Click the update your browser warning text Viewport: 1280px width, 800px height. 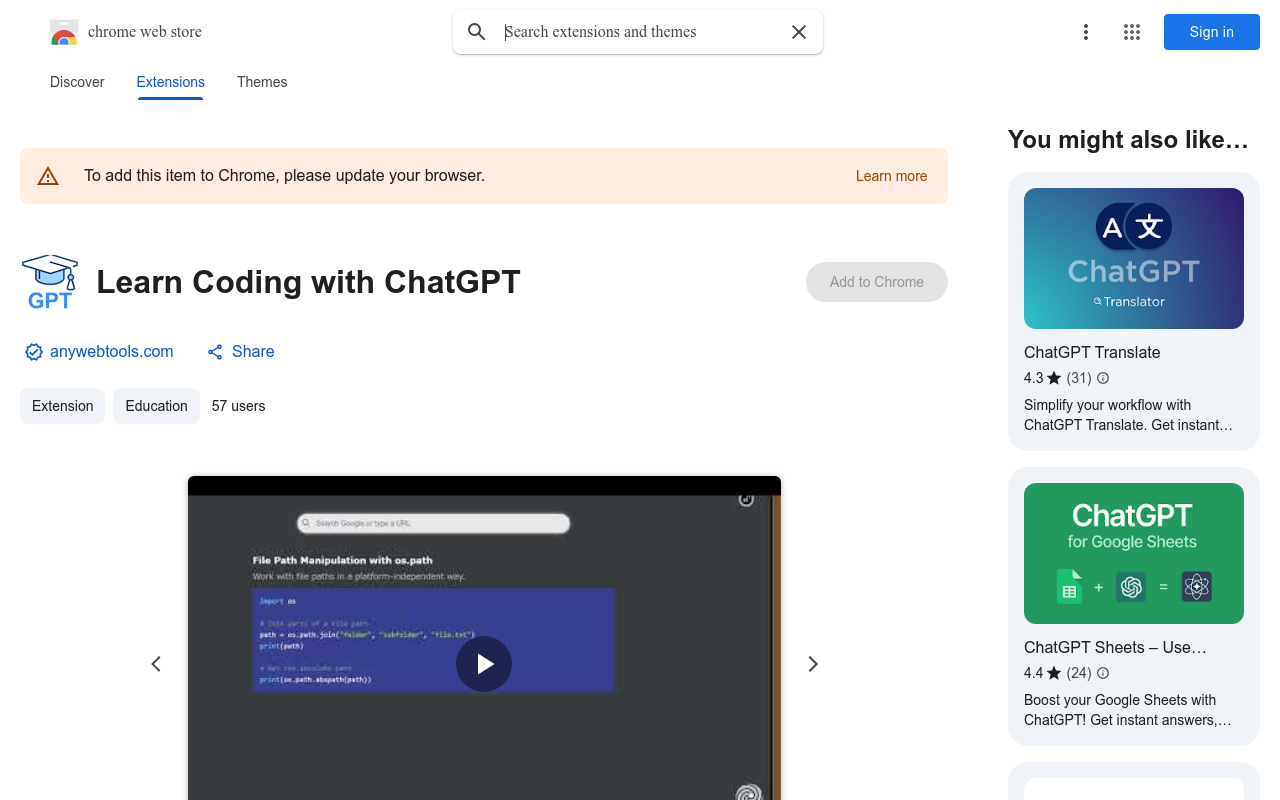284,176
